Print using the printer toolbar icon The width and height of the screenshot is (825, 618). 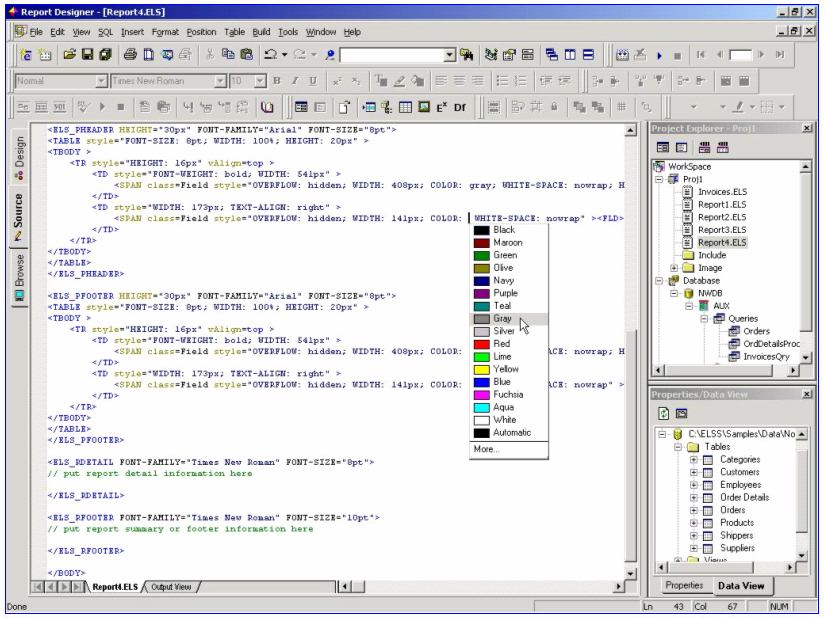click(130, 55)
